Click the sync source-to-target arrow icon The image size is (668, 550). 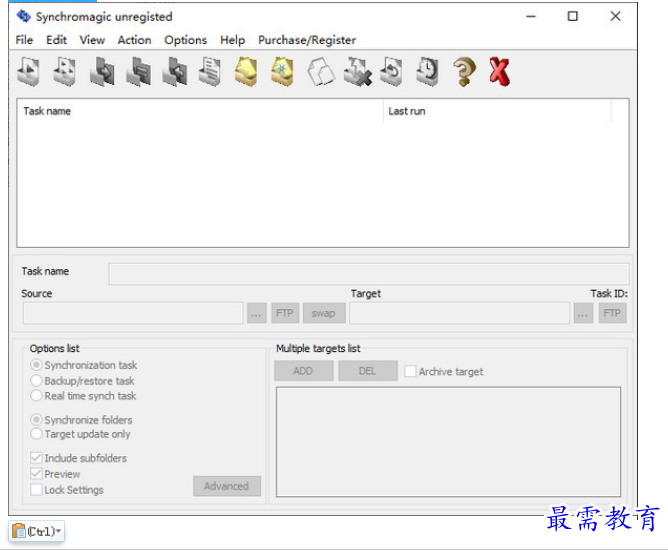[102, 71]
